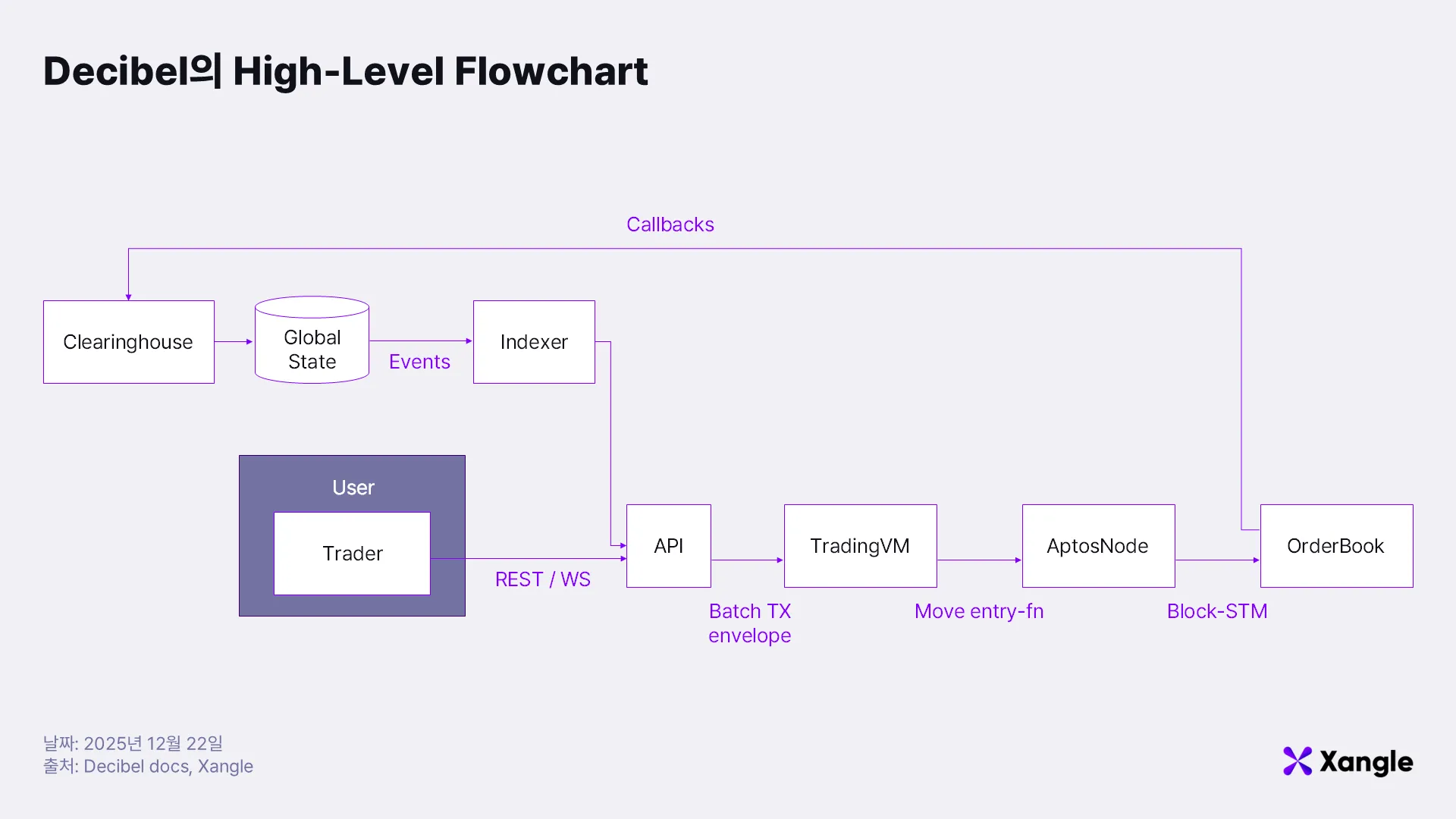Select the Batch TX envelope label

pos(749,623)
